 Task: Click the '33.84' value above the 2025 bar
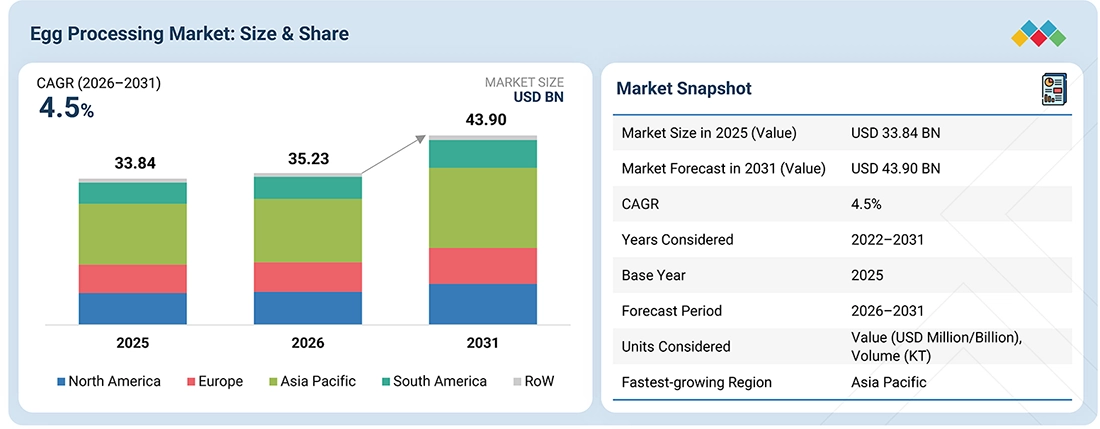click(135, 163)
